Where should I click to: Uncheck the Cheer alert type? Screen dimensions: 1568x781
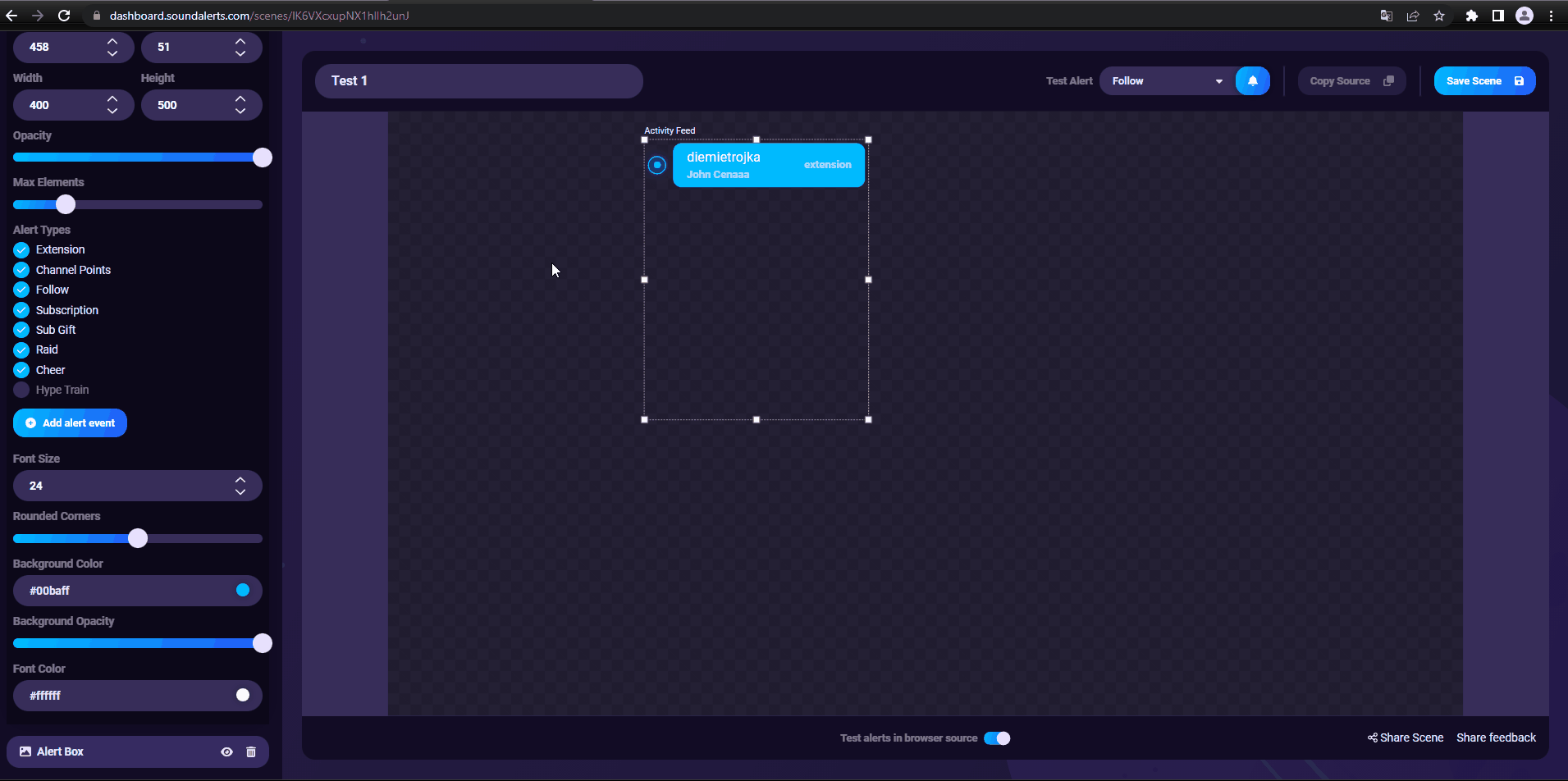coord(21,370)
